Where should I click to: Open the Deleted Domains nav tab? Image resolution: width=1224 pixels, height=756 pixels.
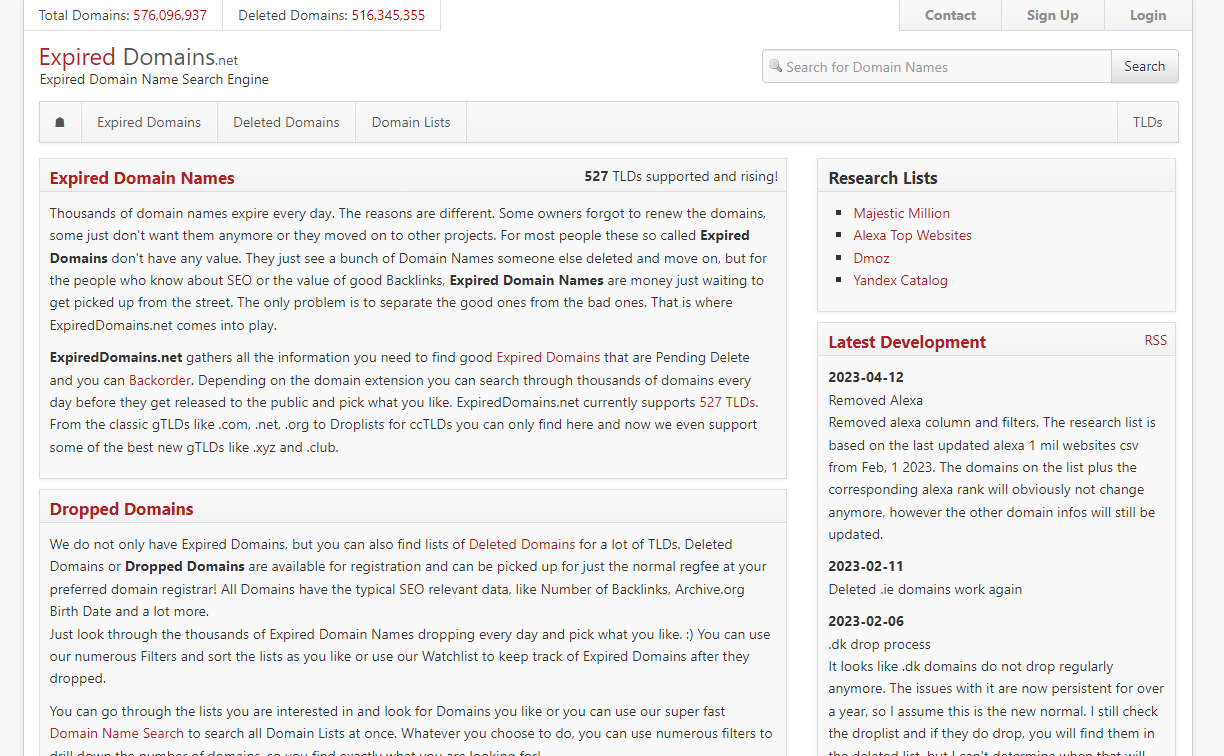(x=286, y=122)
